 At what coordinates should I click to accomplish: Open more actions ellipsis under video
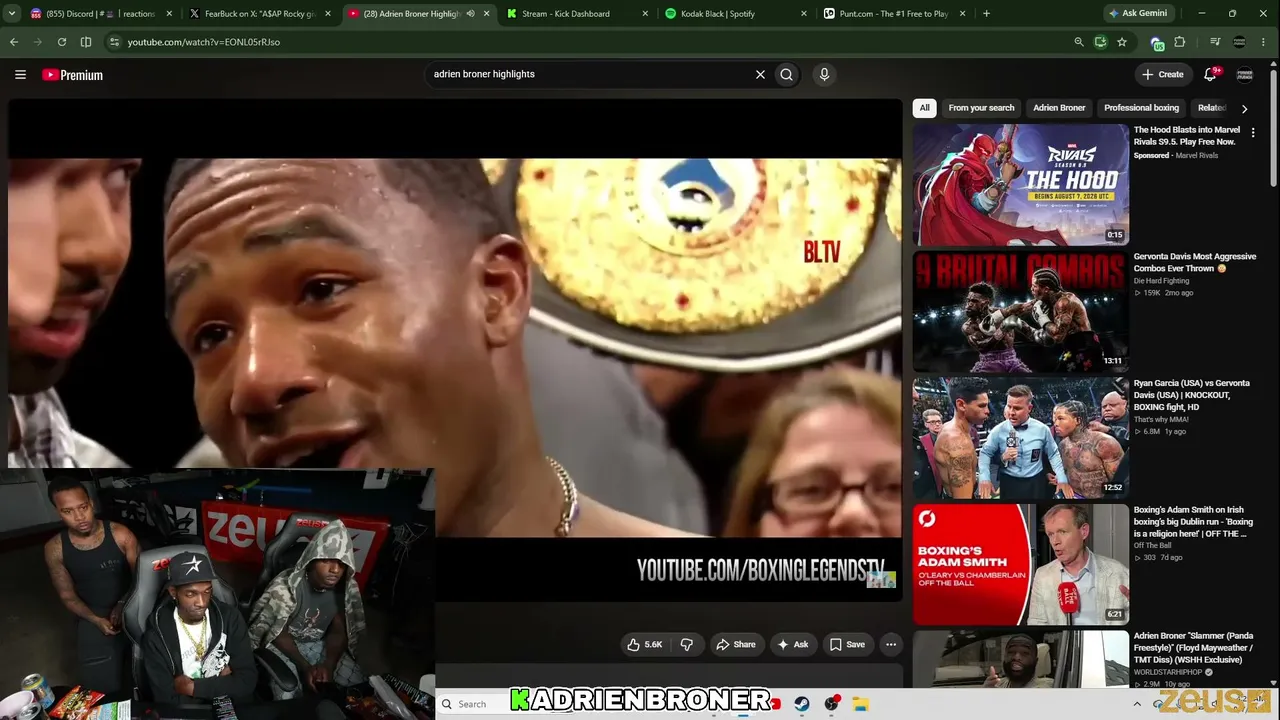(x=891, y=645)
